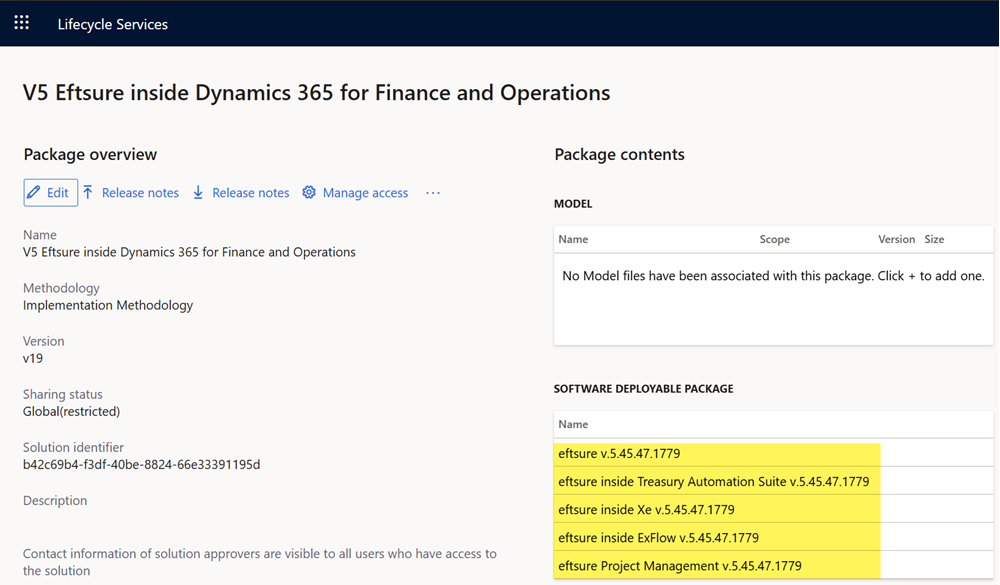This screenshot has height=585, width=1000.
Task: Click the download arrow Release notes icon
Action: click(198, 192)
